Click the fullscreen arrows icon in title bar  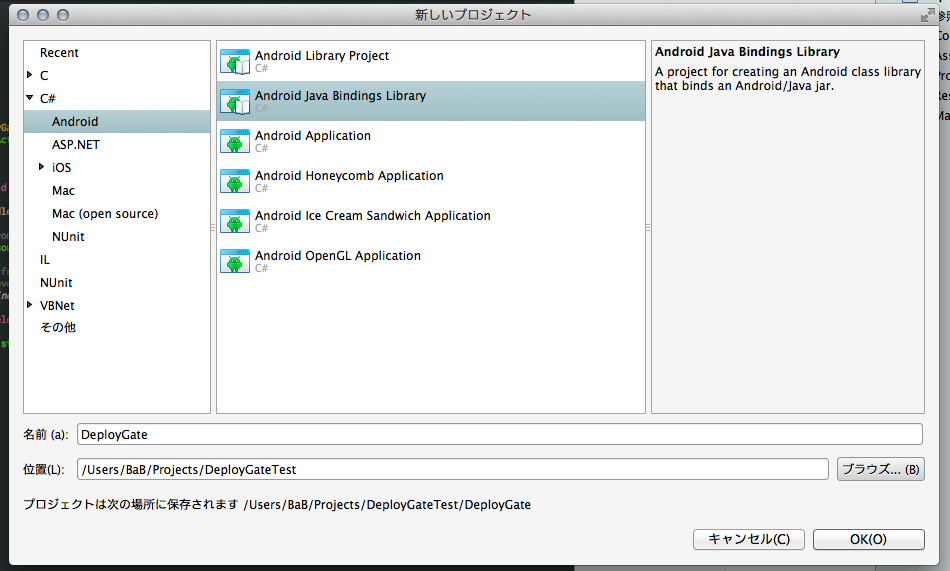[x=928, y=15]
